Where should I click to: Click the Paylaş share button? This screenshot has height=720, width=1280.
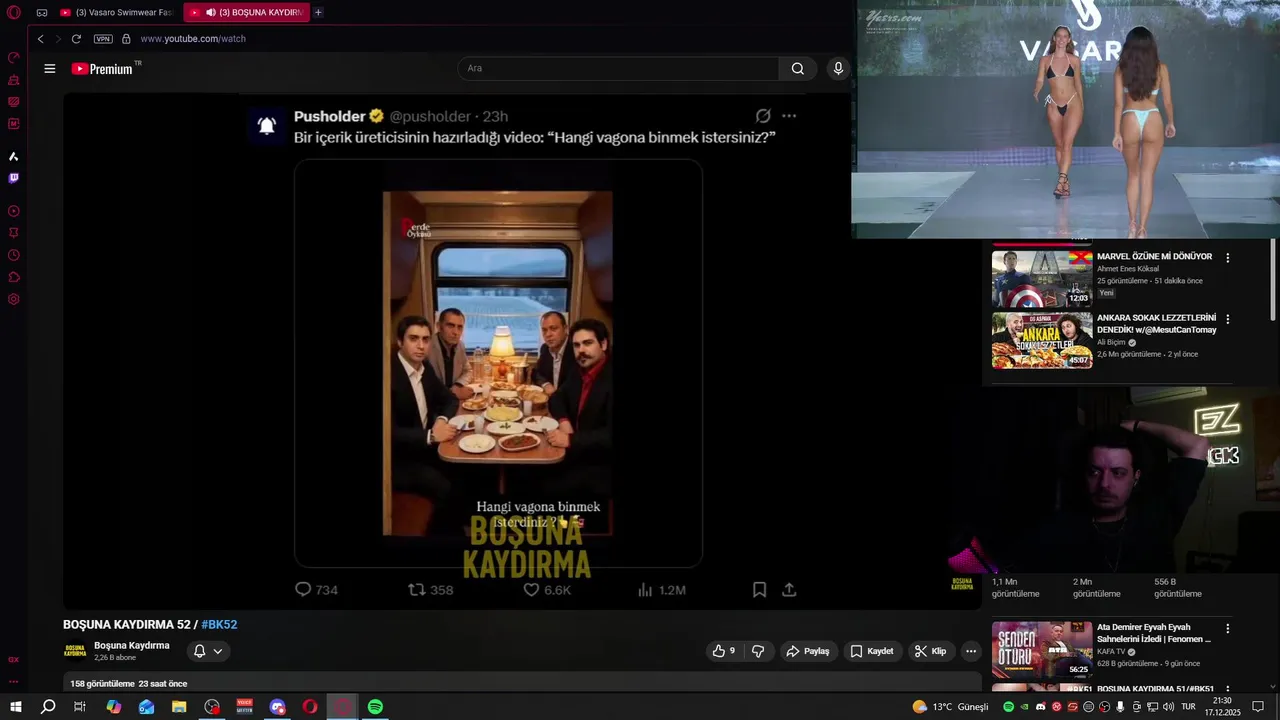tap(808, 651)
